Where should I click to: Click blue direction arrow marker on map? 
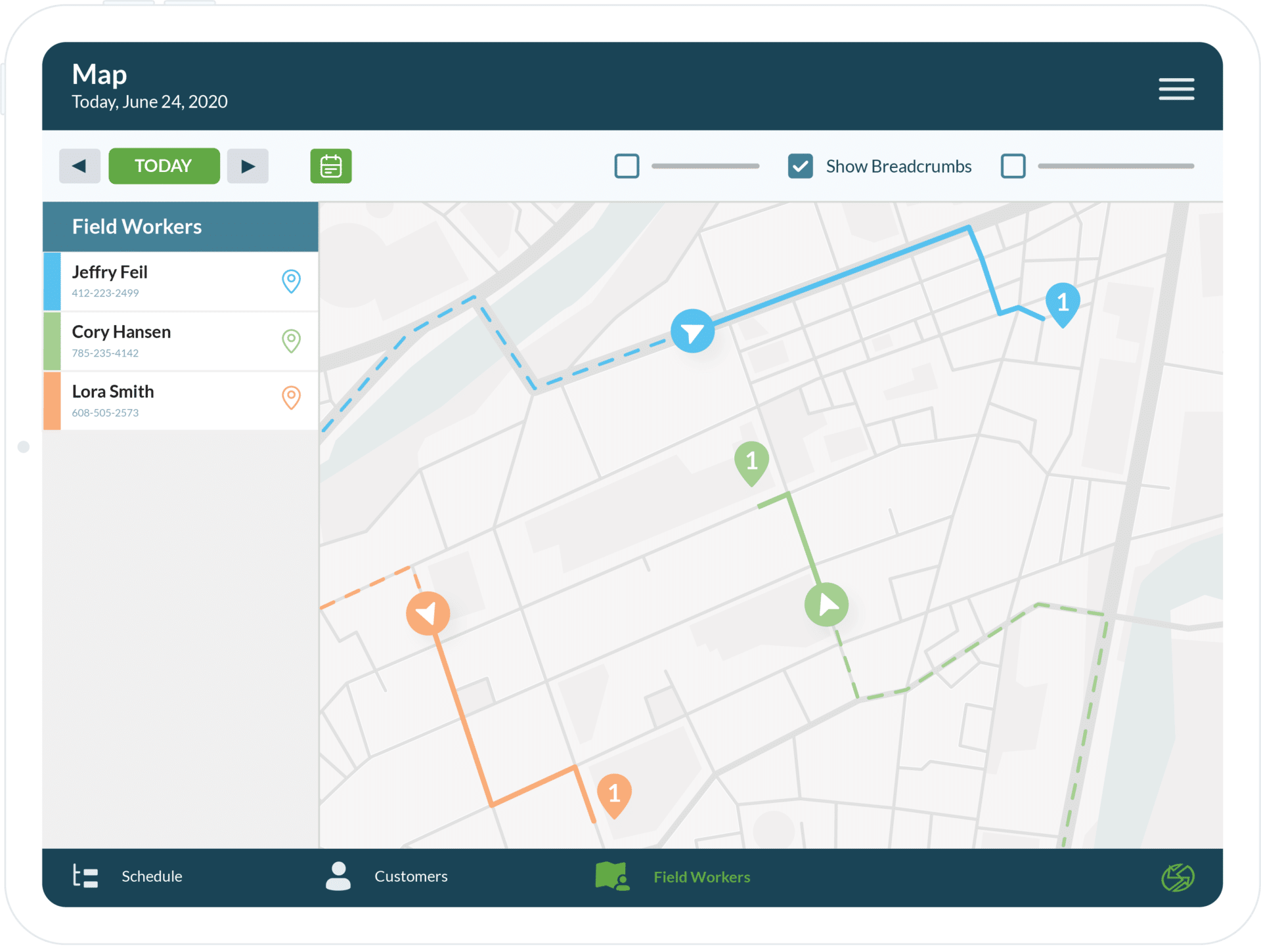692,332
